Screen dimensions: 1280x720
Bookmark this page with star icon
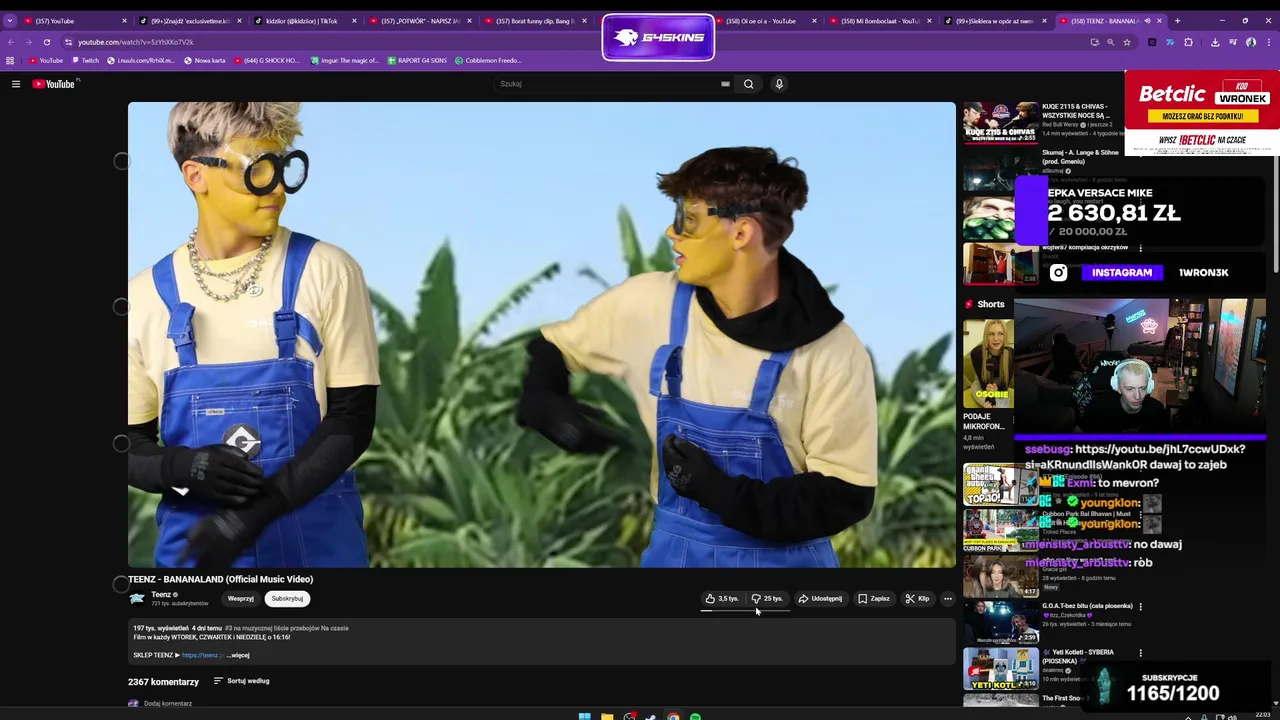click(1127, 42)
